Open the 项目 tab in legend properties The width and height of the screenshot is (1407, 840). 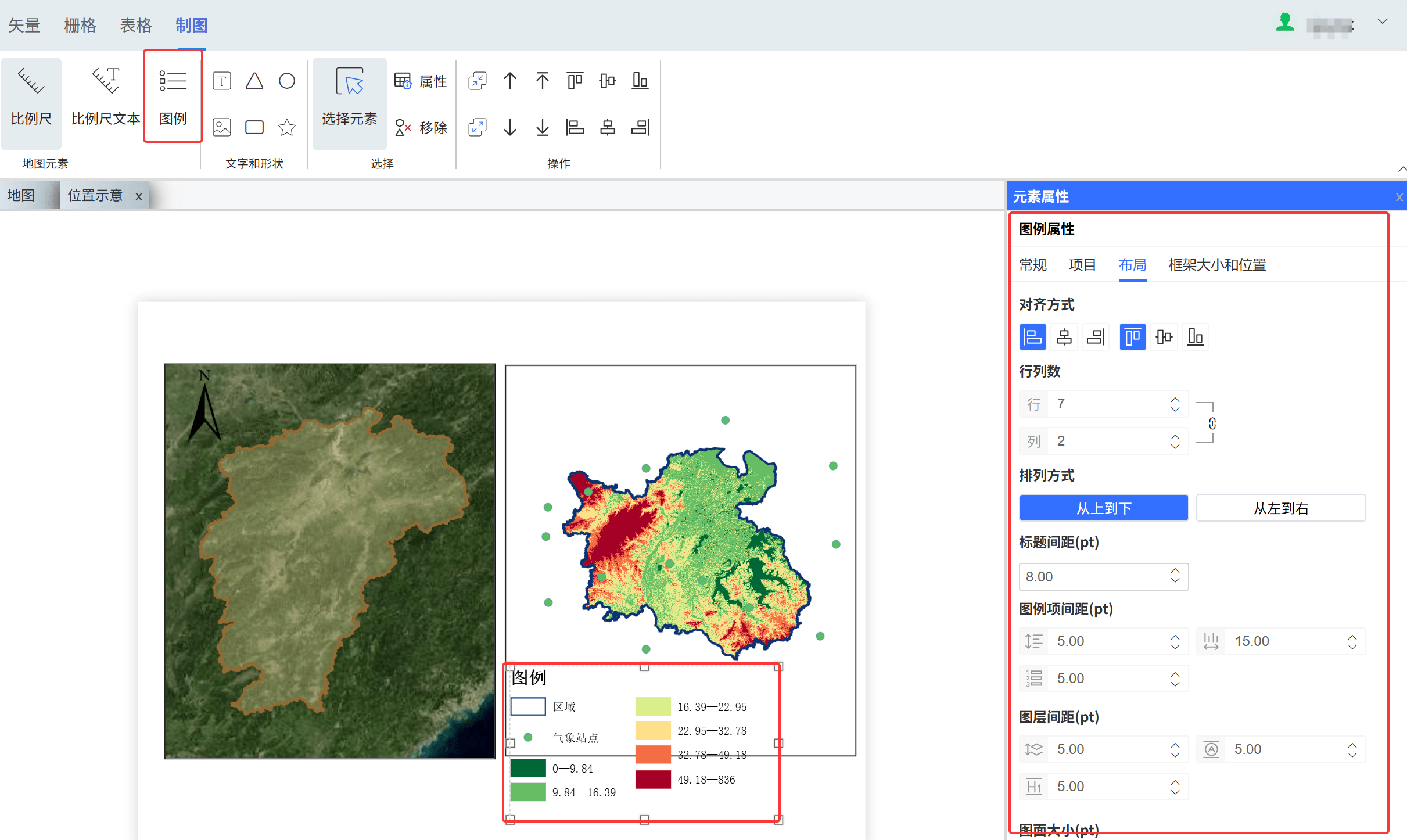click(1082, 265)
